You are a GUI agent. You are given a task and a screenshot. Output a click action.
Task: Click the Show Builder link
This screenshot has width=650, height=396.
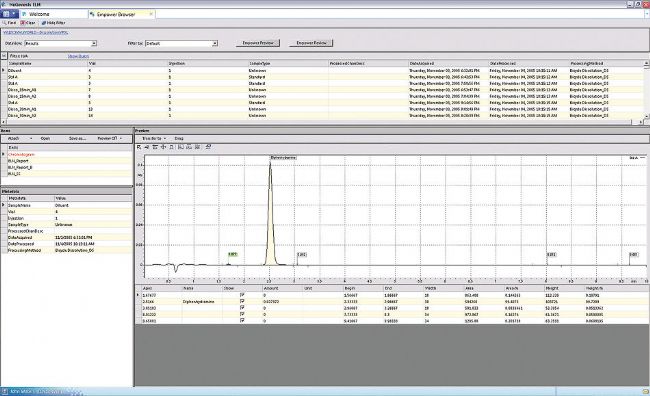(78, 56)
